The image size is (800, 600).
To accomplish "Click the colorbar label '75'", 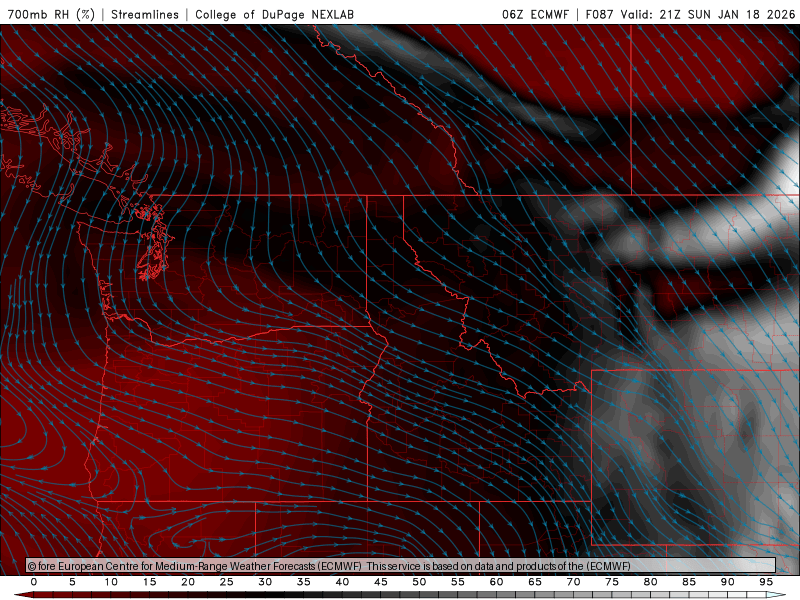I will (x=612, y=582).
